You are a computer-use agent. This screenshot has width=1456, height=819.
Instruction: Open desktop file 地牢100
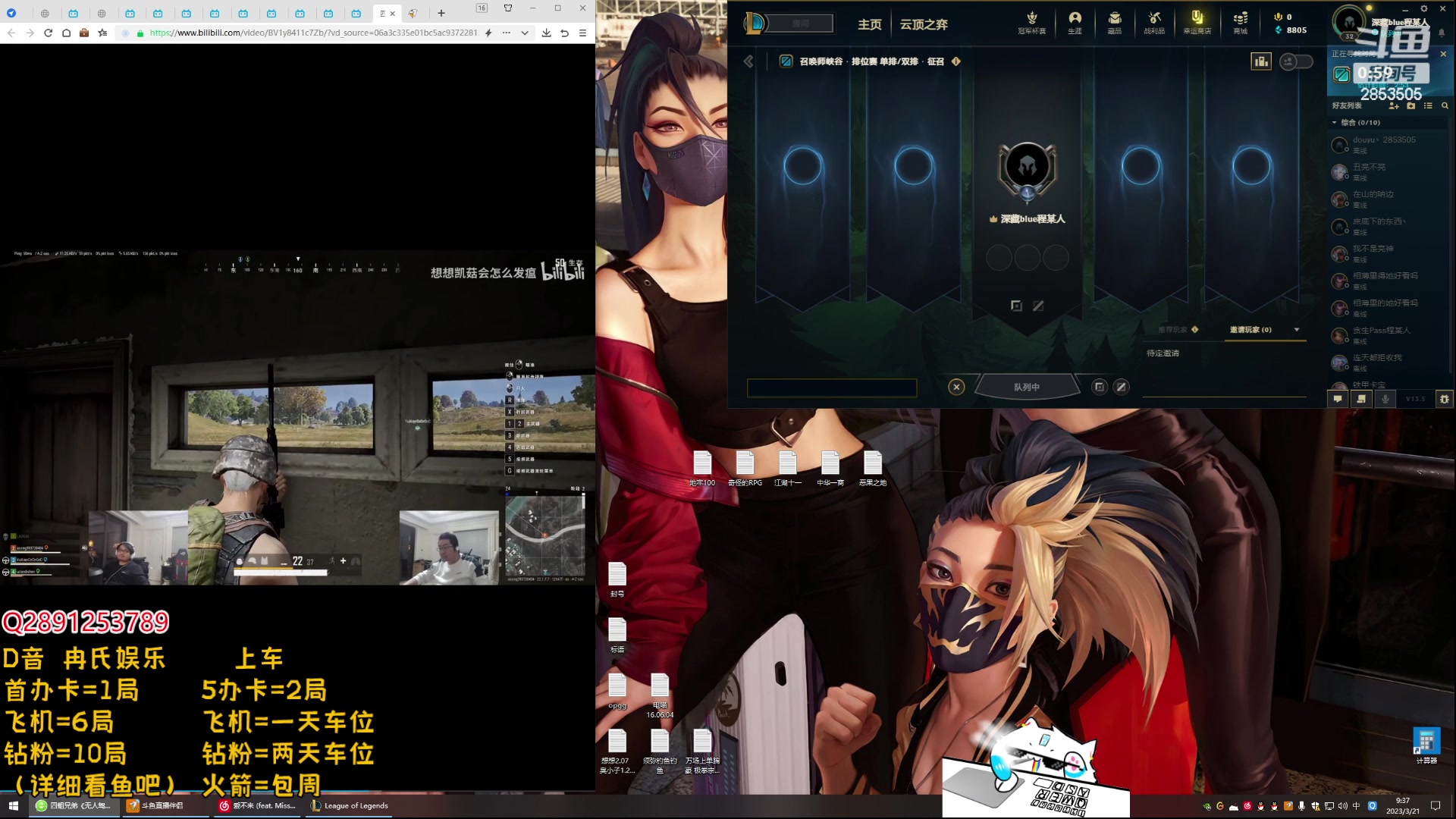(x=702, y=469)
